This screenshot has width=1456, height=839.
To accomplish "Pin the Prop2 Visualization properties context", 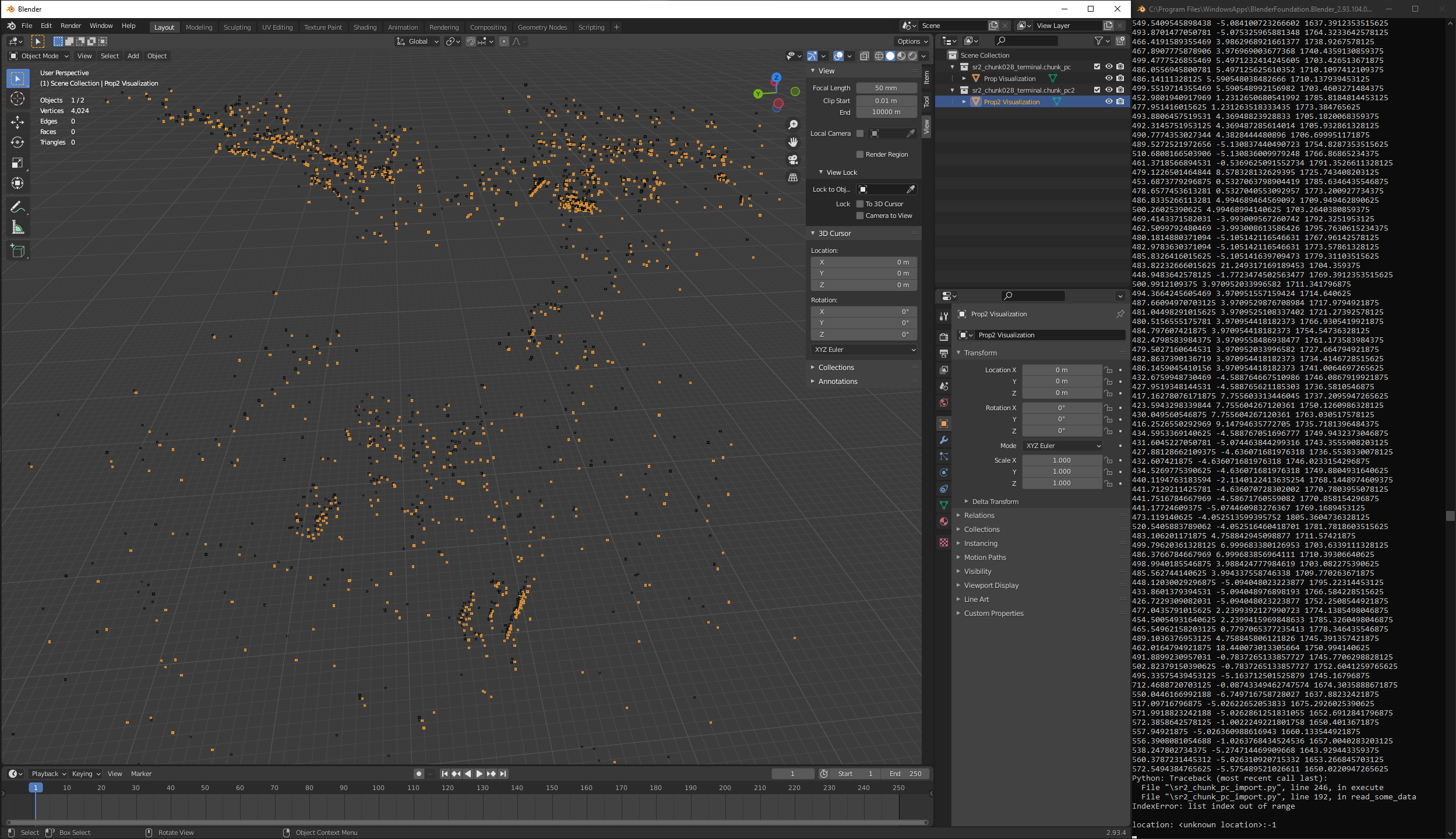I will (1120, 314).
